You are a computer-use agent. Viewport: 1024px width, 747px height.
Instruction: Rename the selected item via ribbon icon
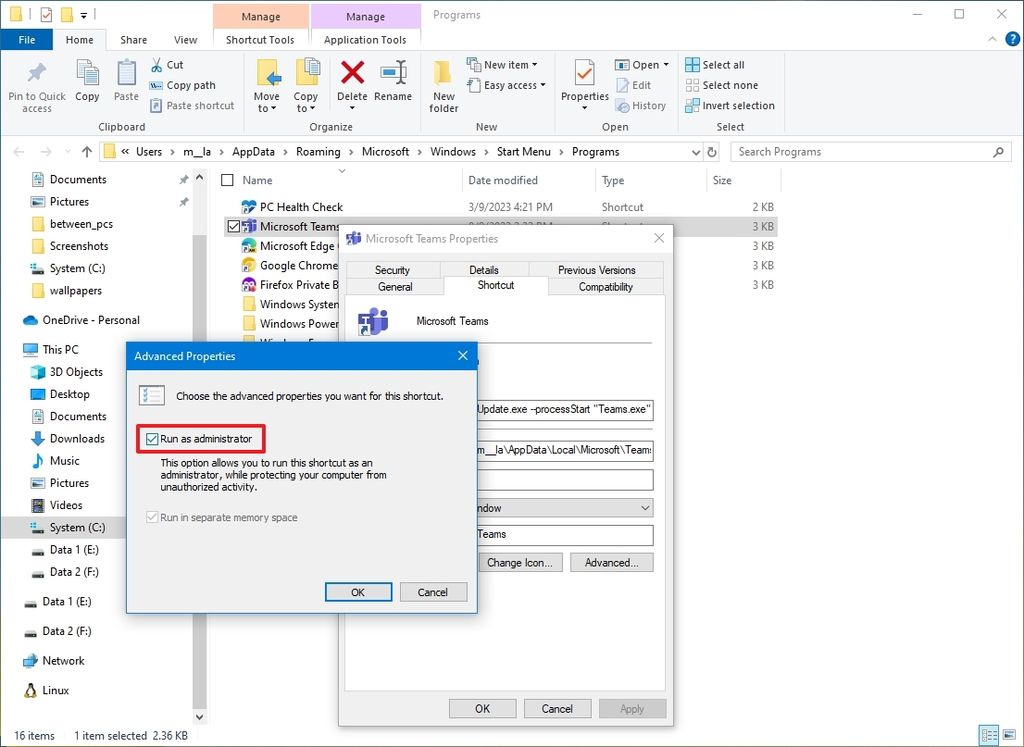pyautogui.click(x=393, y=80)
